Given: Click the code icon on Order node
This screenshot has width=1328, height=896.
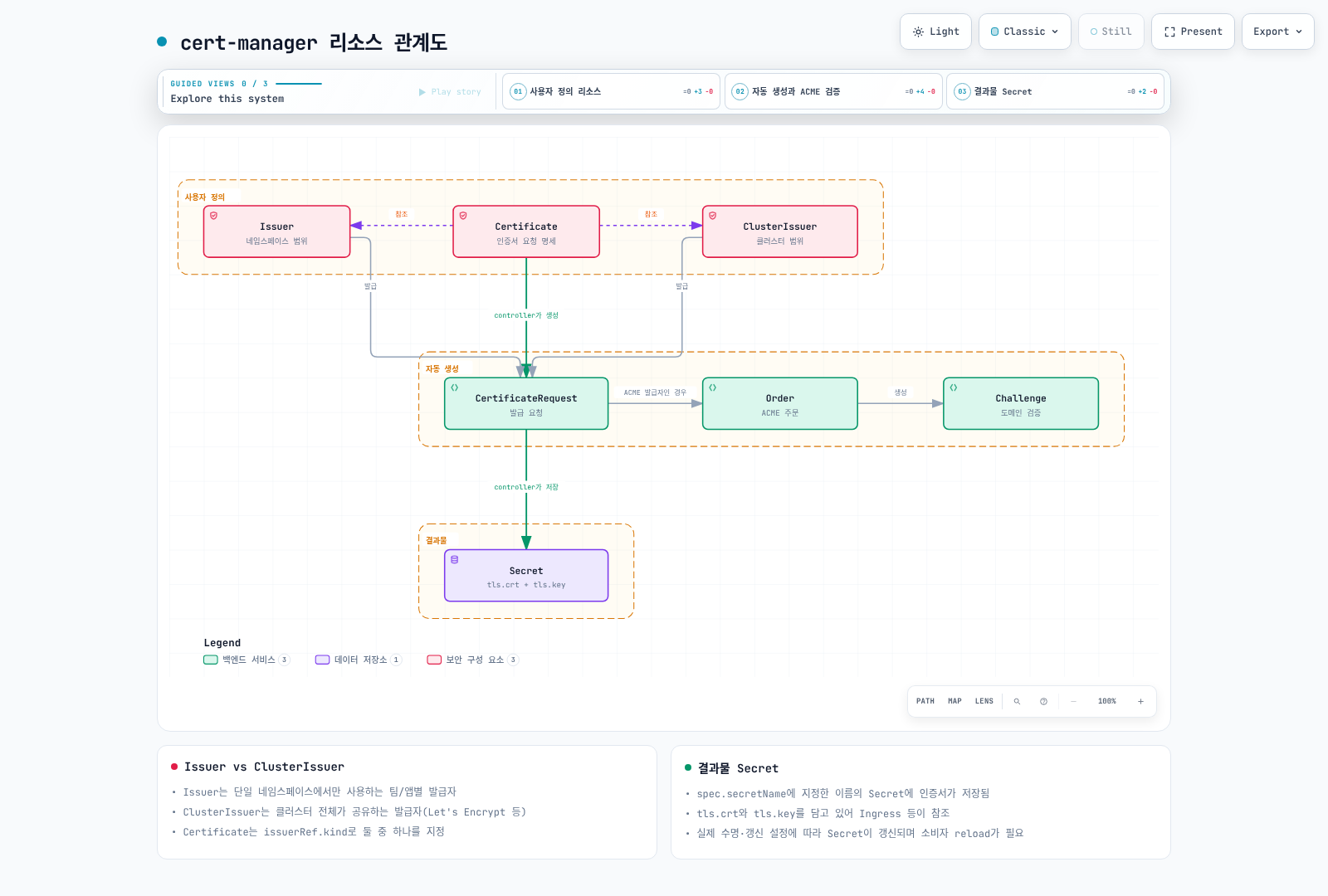Looking at the screenshot, I should point(712,387).
